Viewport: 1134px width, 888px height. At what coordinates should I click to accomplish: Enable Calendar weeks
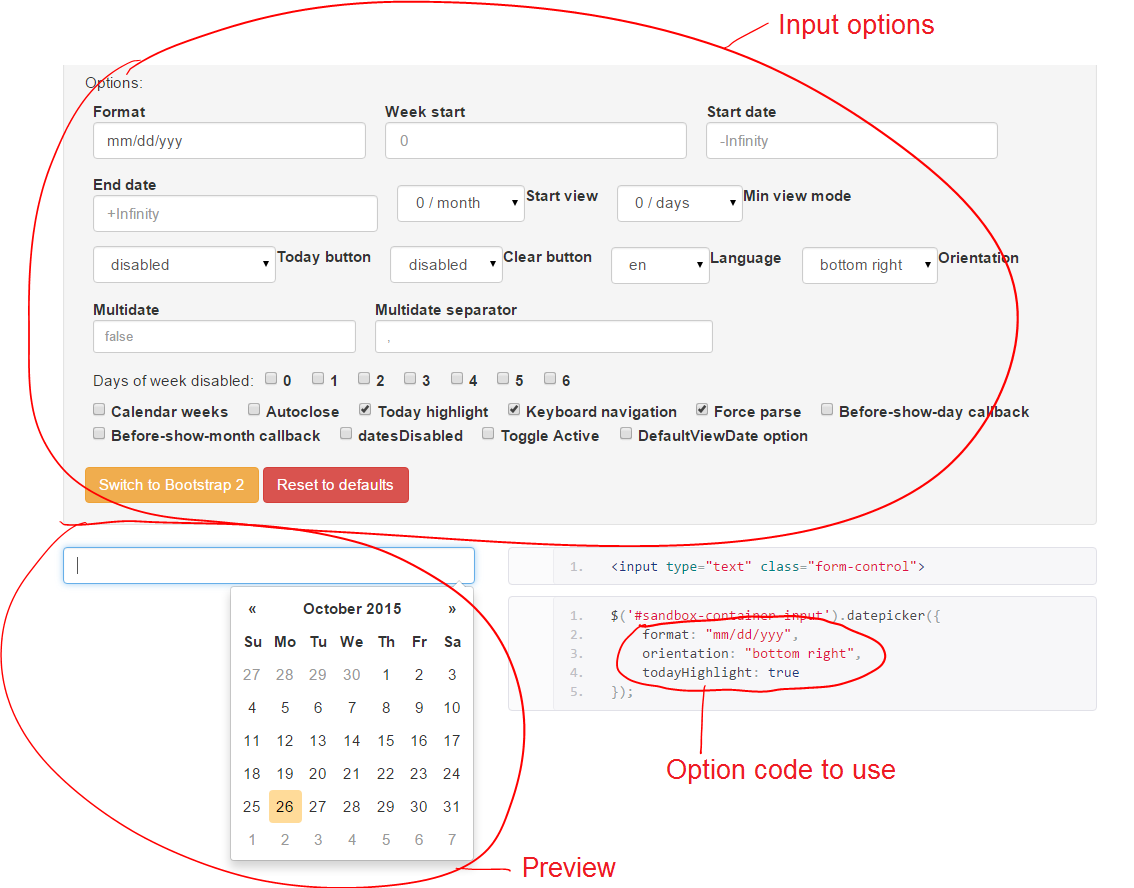98,408
